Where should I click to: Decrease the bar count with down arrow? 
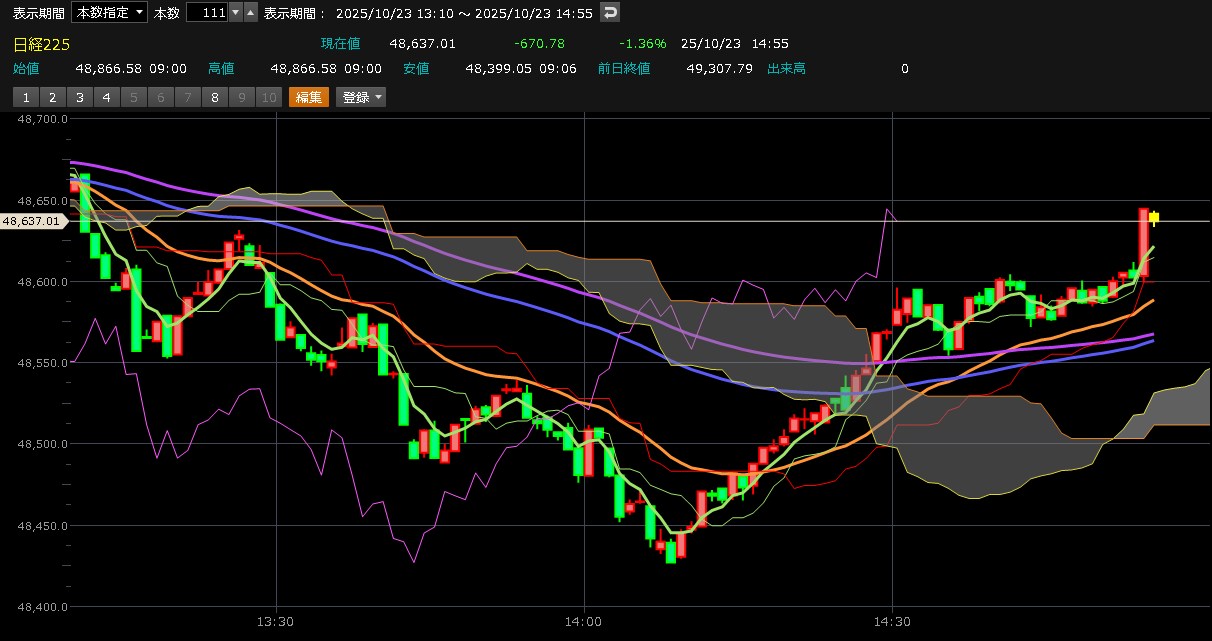coord(236,12)
